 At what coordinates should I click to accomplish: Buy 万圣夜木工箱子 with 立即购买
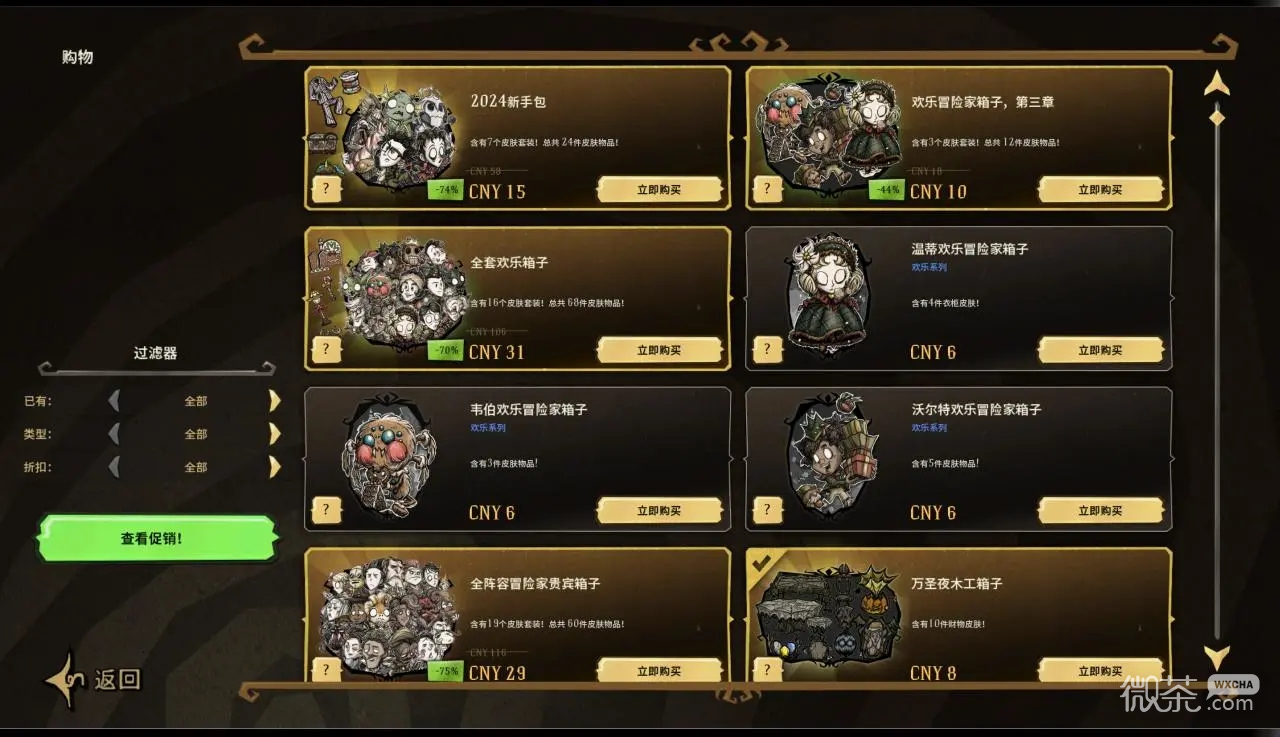click(1100, 670)
